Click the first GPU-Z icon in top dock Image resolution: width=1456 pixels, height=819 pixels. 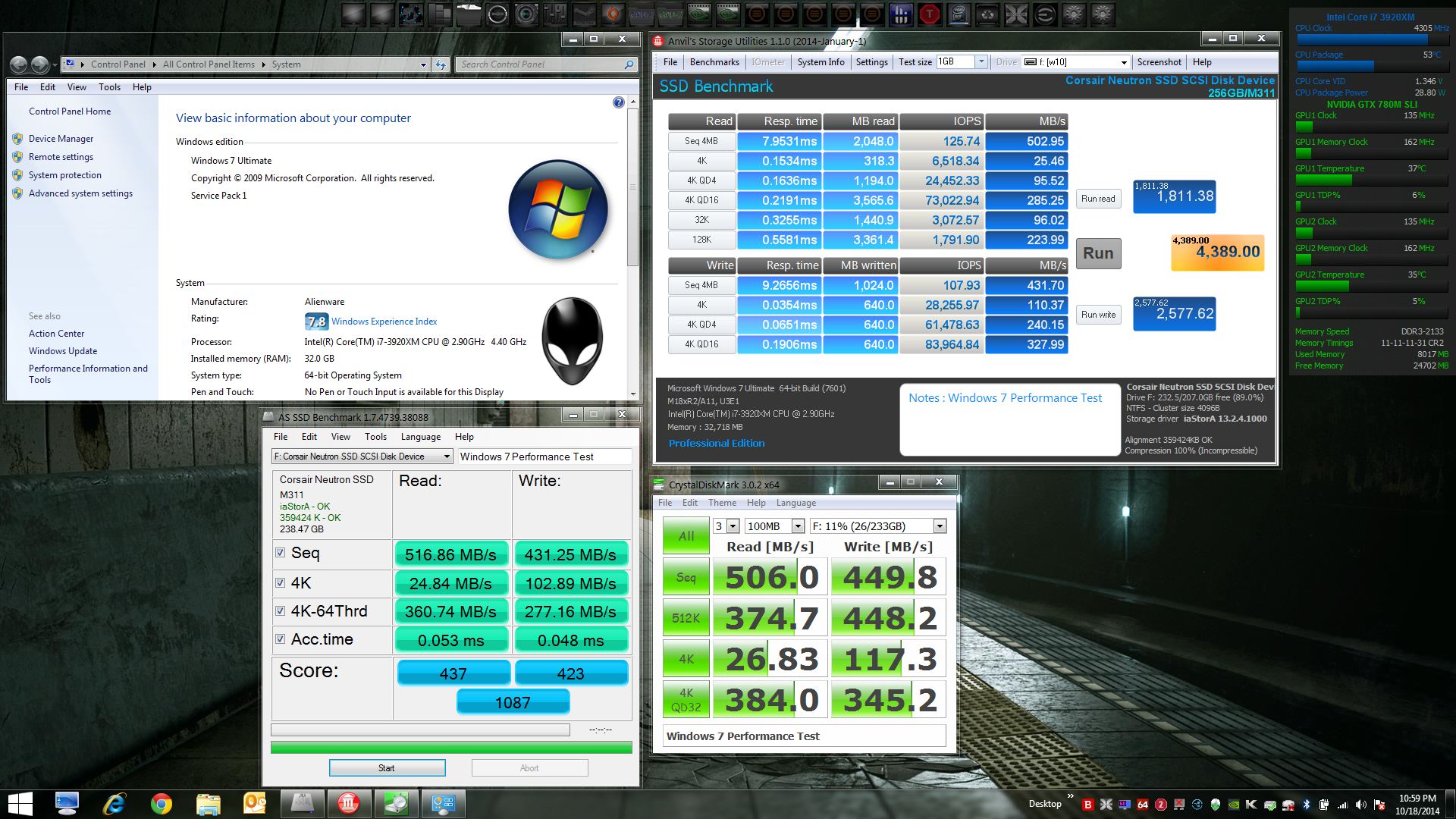(x=642, y=14)
